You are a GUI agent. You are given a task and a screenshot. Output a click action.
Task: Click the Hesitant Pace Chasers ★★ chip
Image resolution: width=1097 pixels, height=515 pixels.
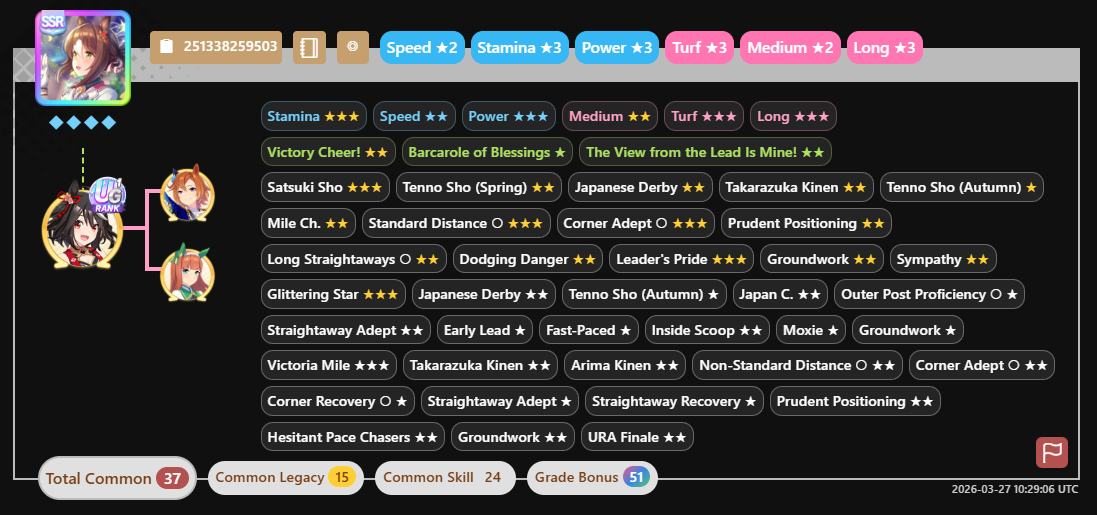point(353,437)
